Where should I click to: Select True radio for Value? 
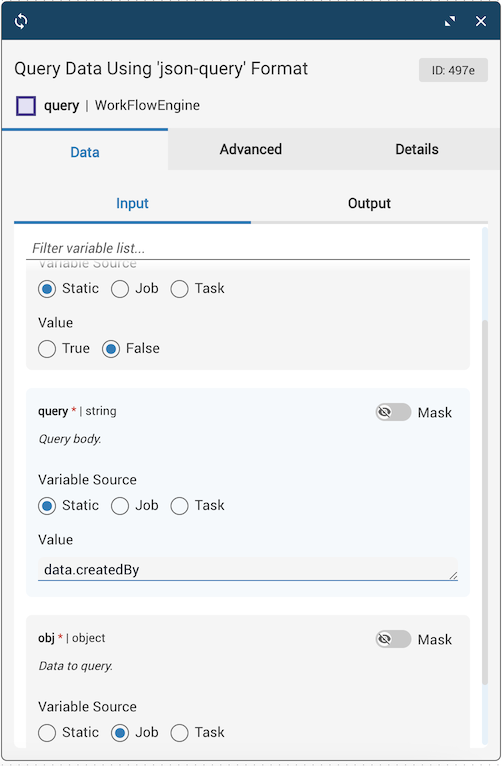[x=47, y=349]
